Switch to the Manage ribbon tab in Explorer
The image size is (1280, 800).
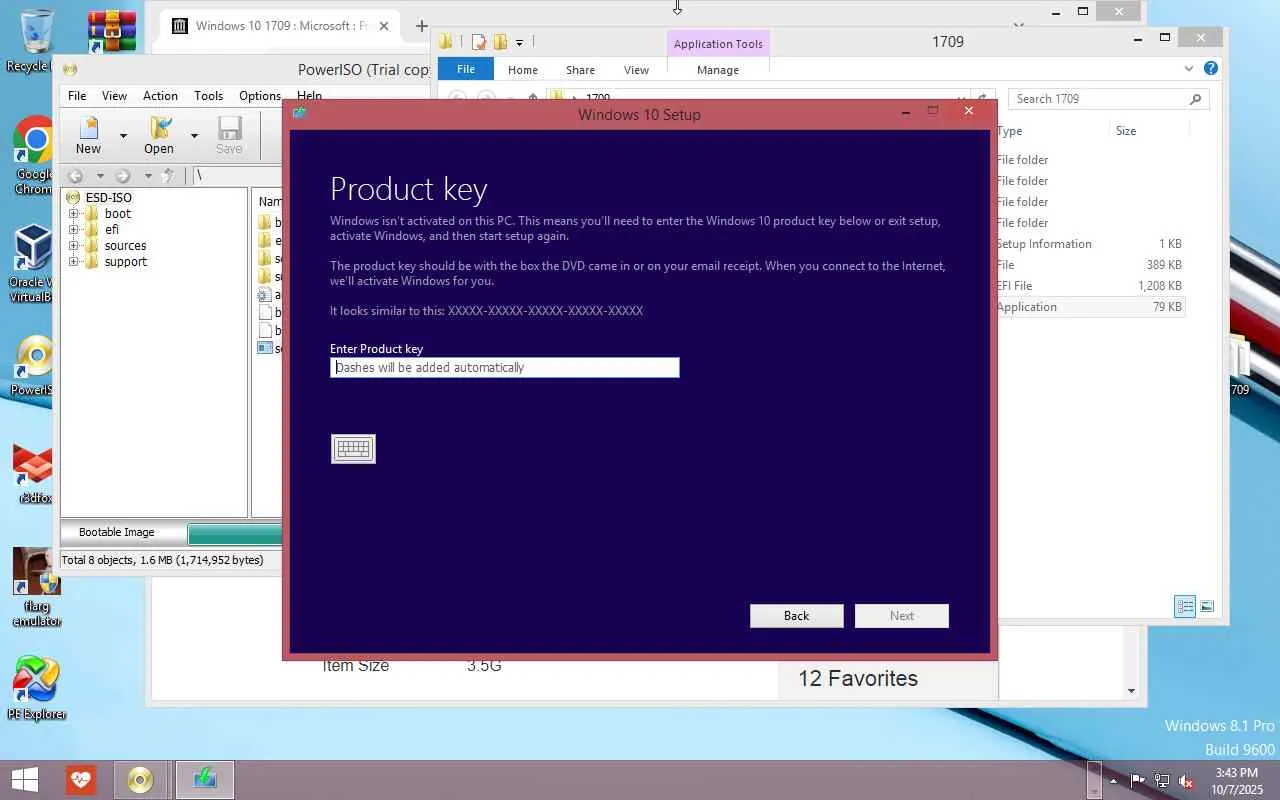[718, 70]
